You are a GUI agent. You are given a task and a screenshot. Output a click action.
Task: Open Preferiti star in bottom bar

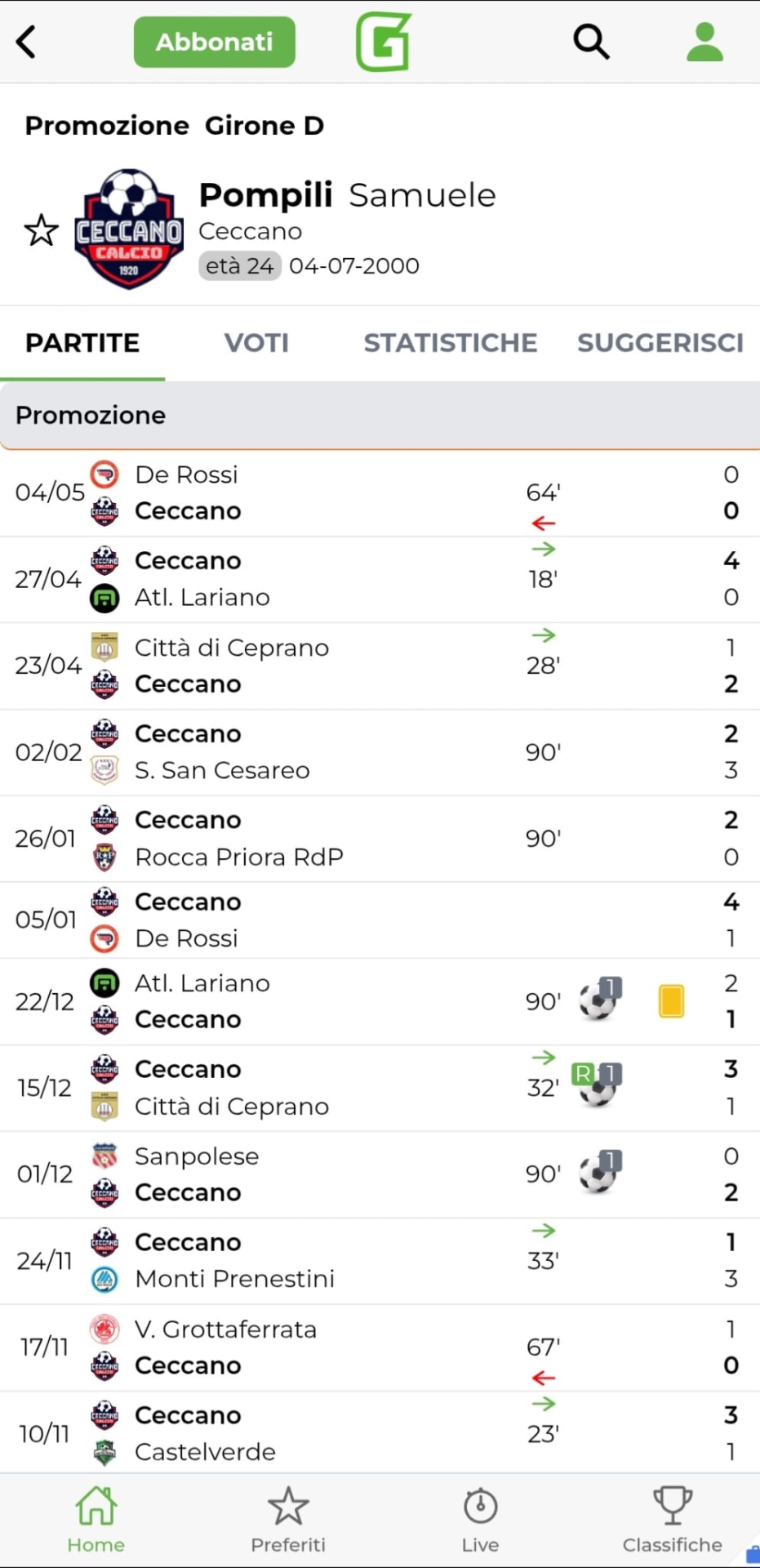(288, 1520)
